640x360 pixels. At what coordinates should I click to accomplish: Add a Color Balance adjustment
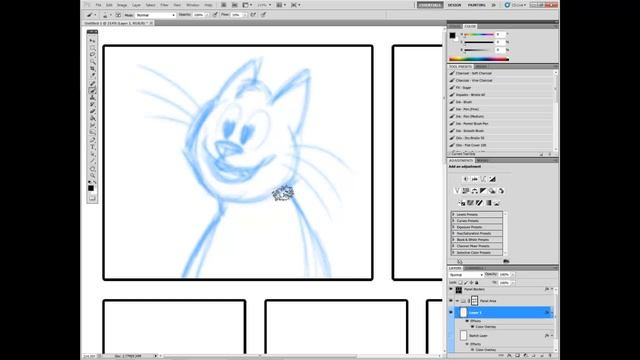(475, 191)
